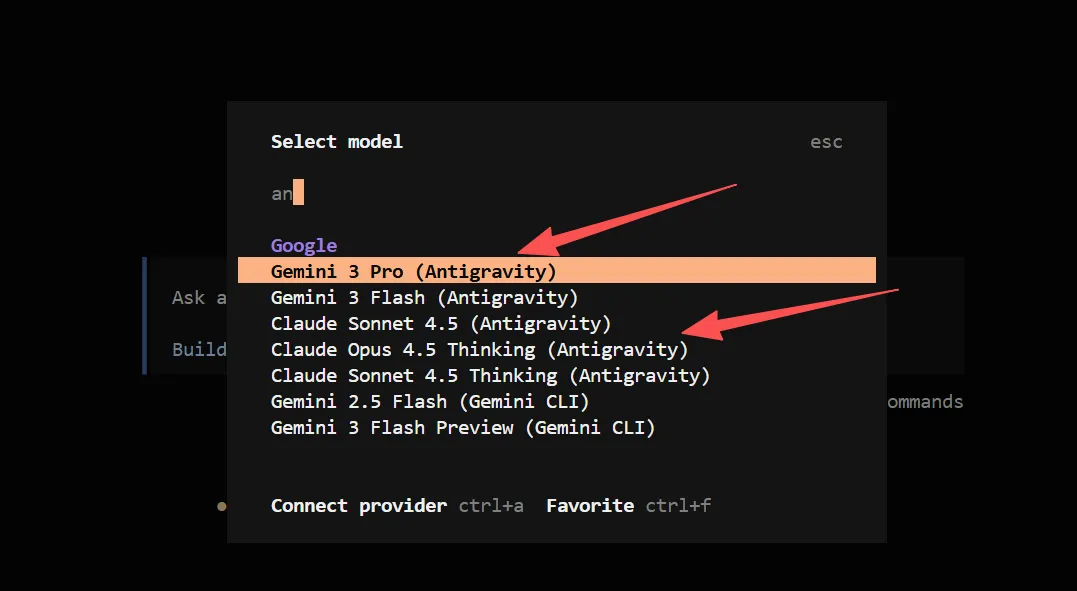Image resolution: width=1077 pixels, height=591 pixels.
Task: Click the Google provider heading
Action: tap(304, 245)
